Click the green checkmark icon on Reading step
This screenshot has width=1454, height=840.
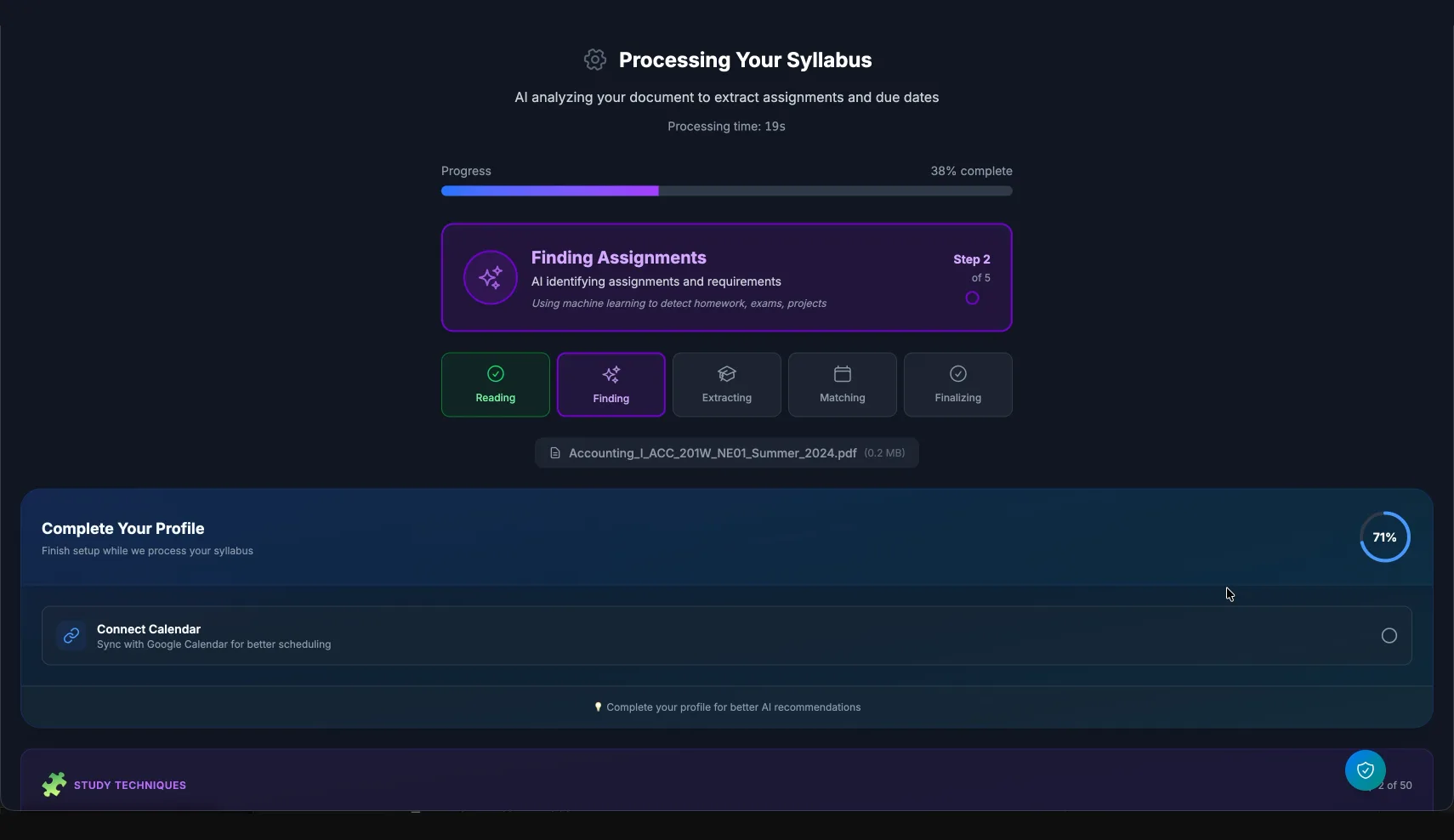point(496,374)
